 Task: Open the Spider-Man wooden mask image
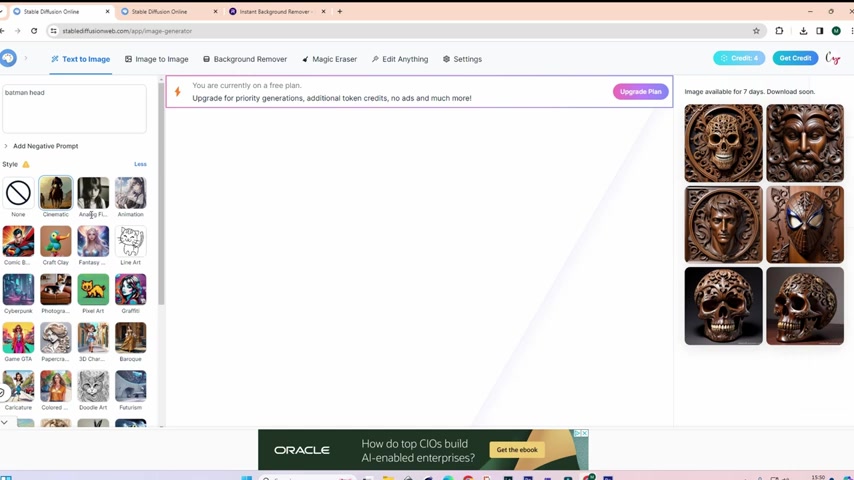tap(805, 224)
